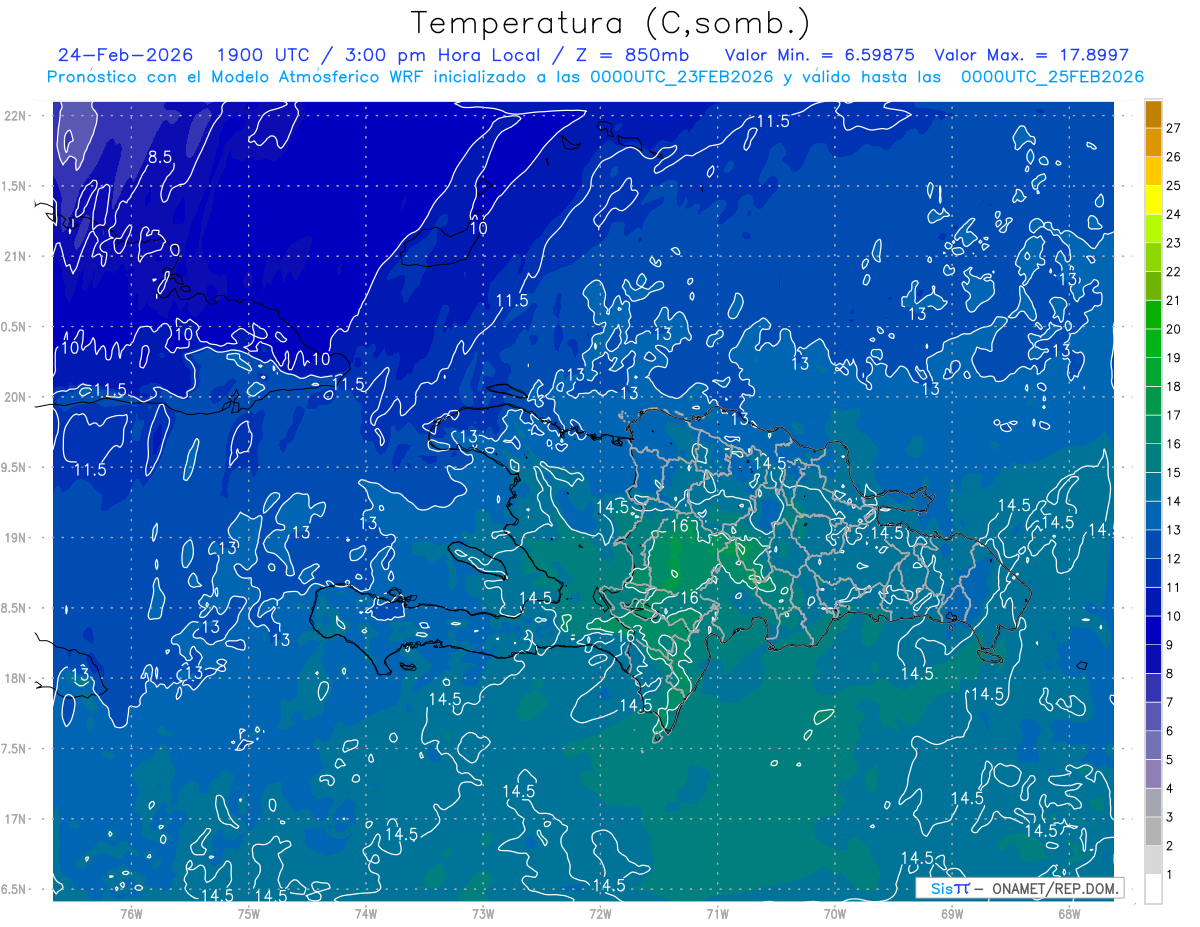
Task: Click the "75W" longitude label
Action: pyautogui.click(x=249, y=913)
